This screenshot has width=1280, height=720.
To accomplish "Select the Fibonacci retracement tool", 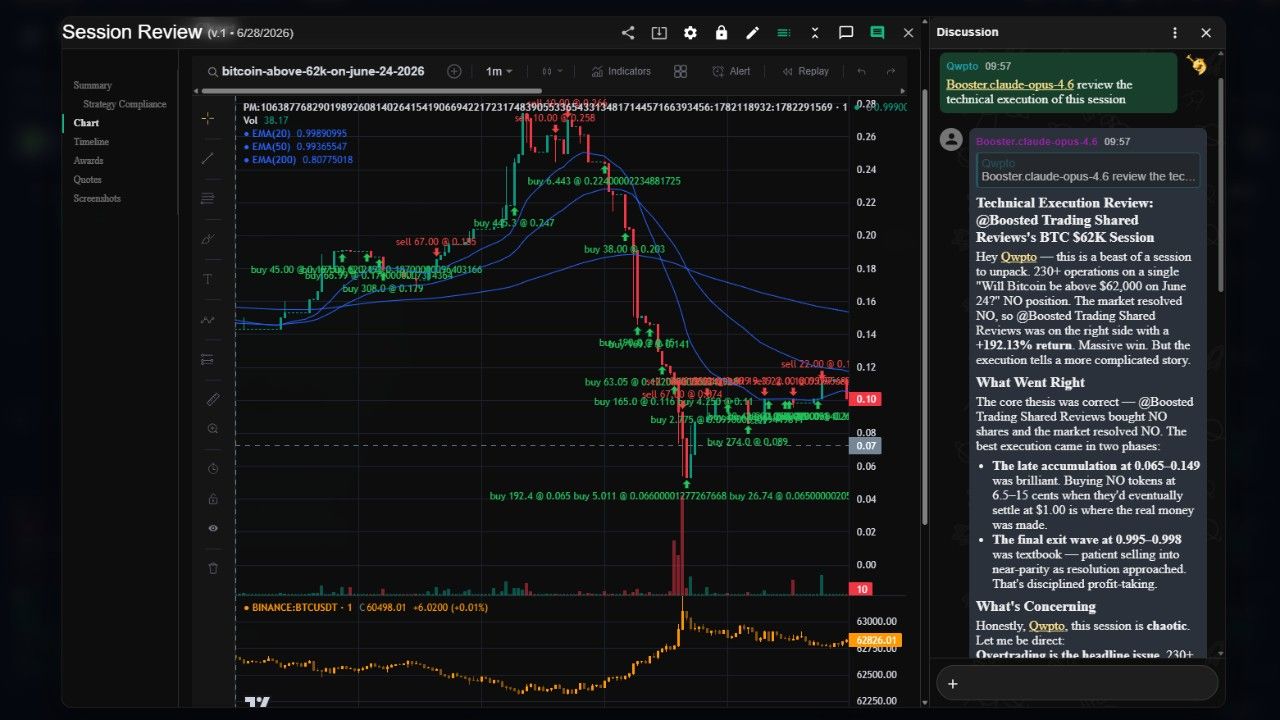I will (208, 198).
